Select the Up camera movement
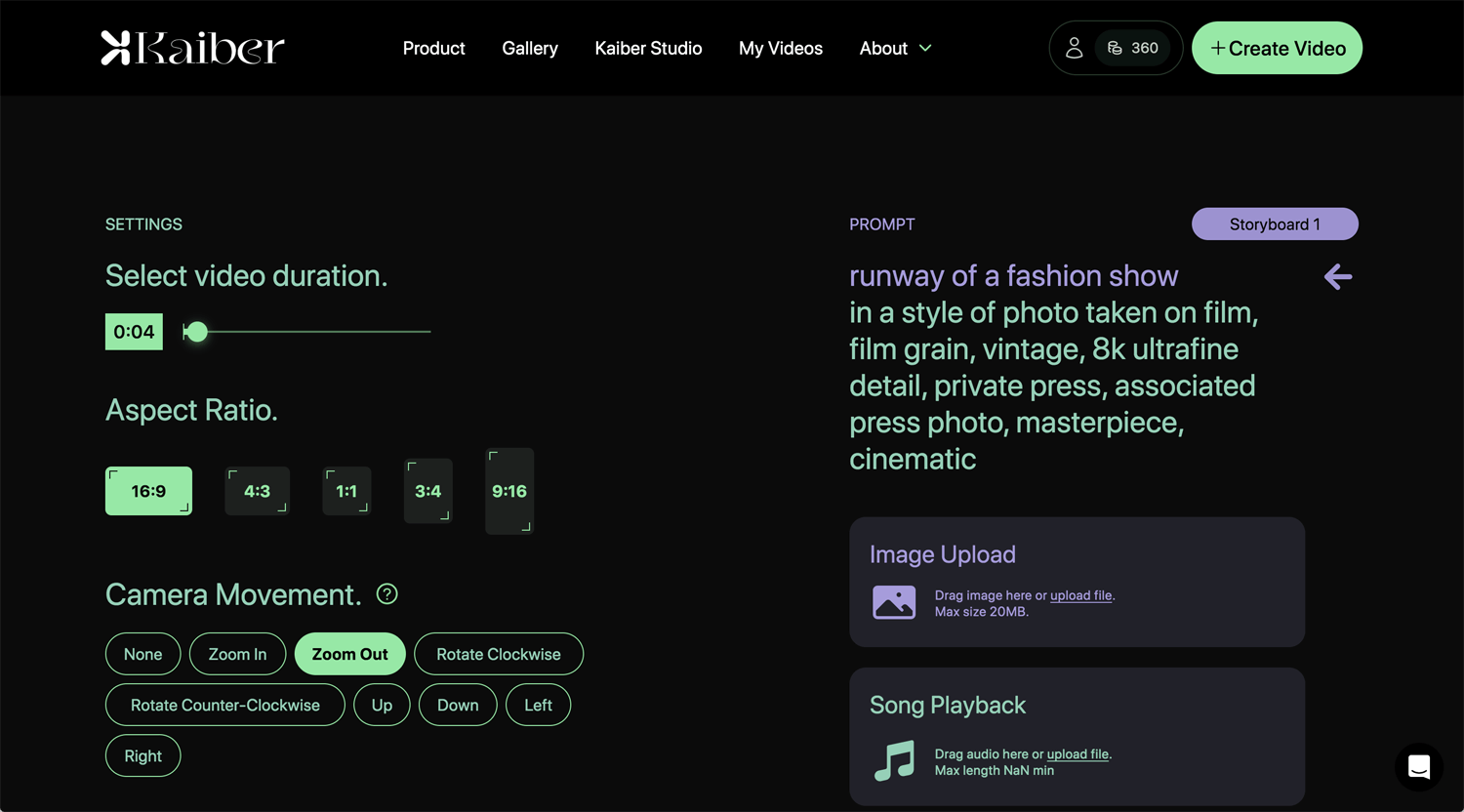The width and height of the screenshot is (1464, 812). click(382, 705)
